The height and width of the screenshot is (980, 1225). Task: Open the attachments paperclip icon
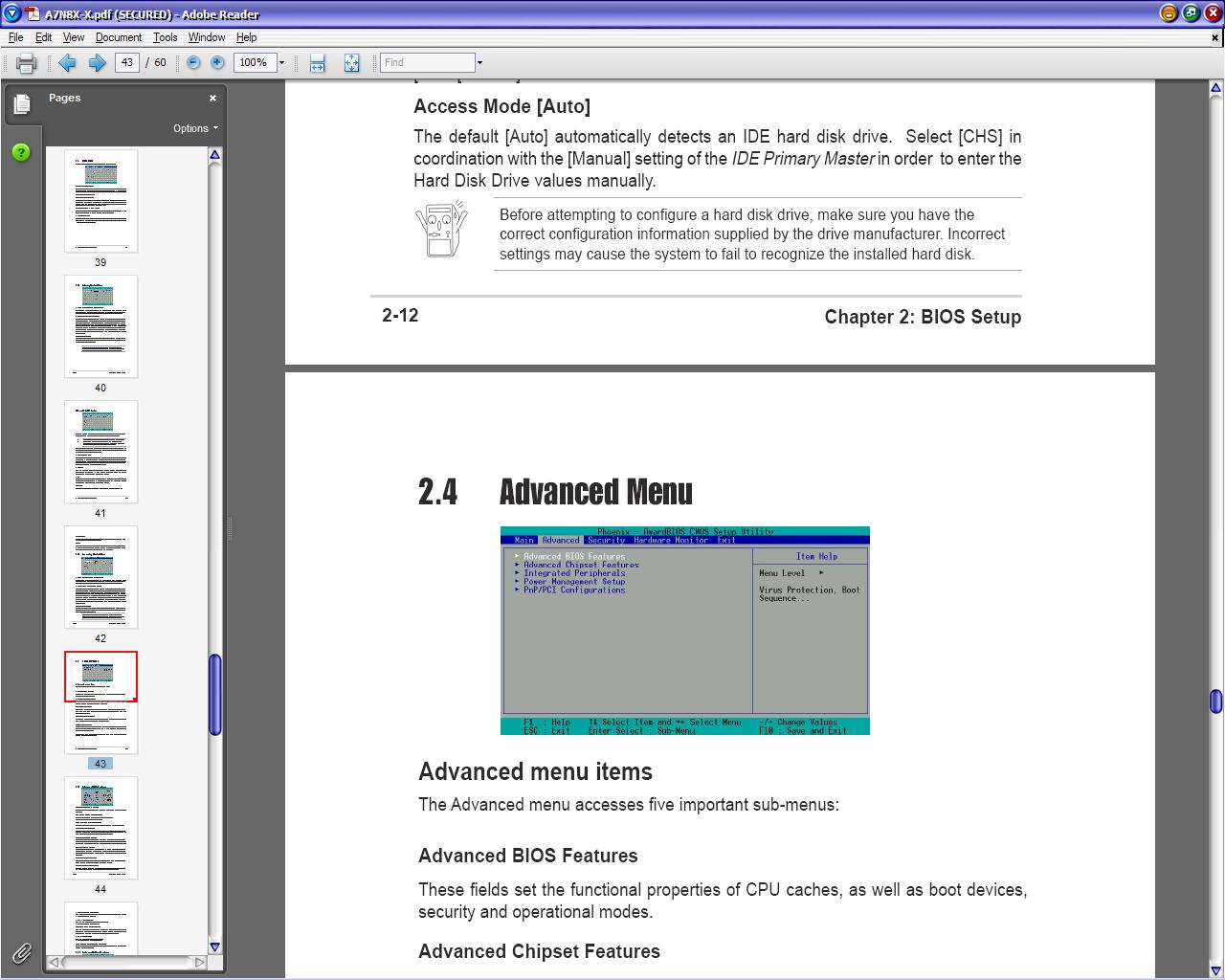pos(21,952)
